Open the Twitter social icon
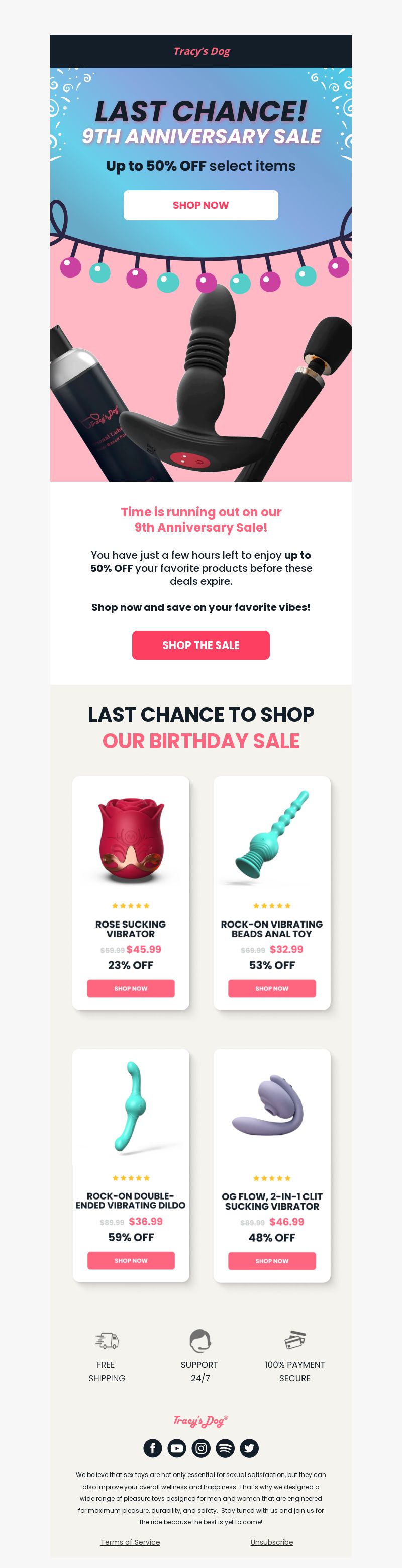402x1568 pixels. tap(249, 1448)
